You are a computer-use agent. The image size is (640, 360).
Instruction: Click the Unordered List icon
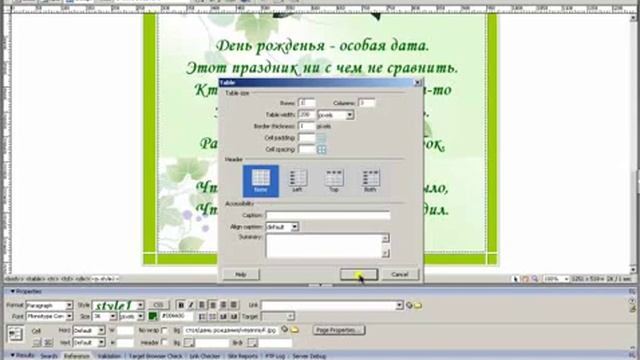(x=202, y=316)
